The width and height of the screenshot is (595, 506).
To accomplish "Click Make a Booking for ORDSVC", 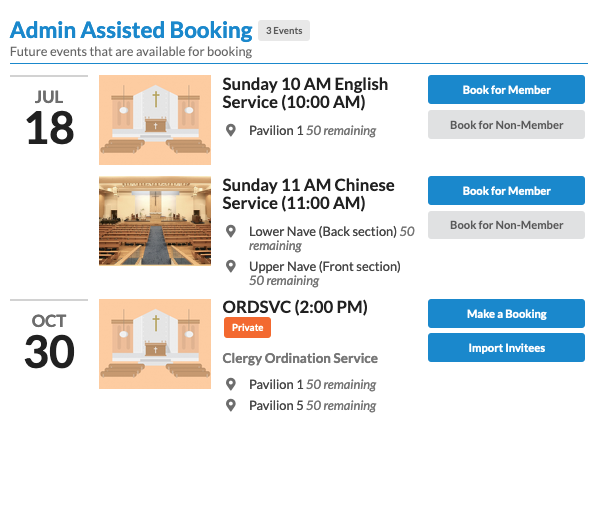I will point(506,314).
